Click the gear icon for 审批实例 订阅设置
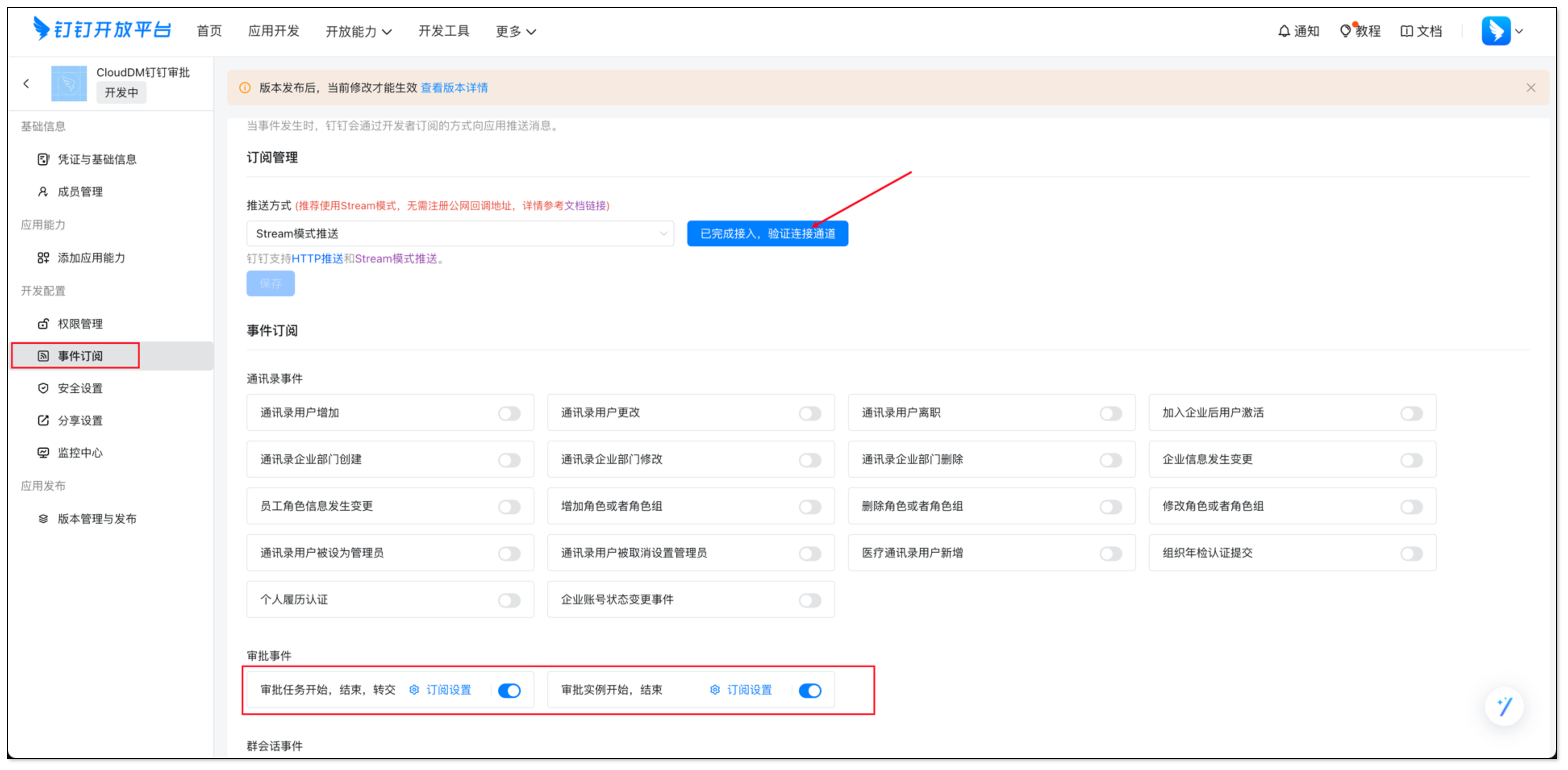 coord(715,690)
